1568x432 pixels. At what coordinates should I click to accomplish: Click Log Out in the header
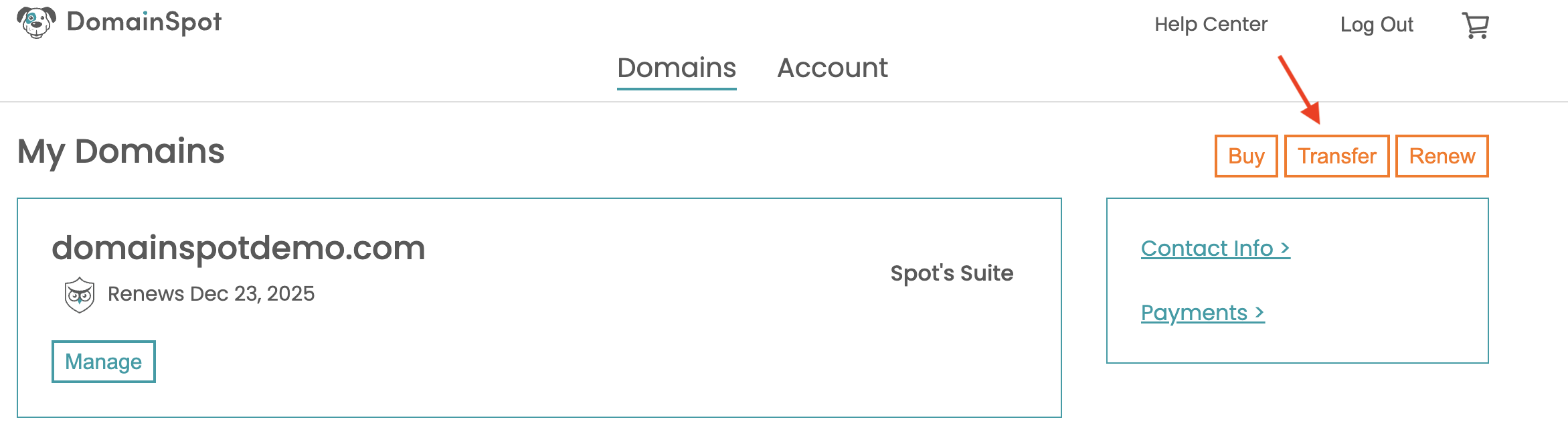pyautogui.click(x=1377, y=25)
